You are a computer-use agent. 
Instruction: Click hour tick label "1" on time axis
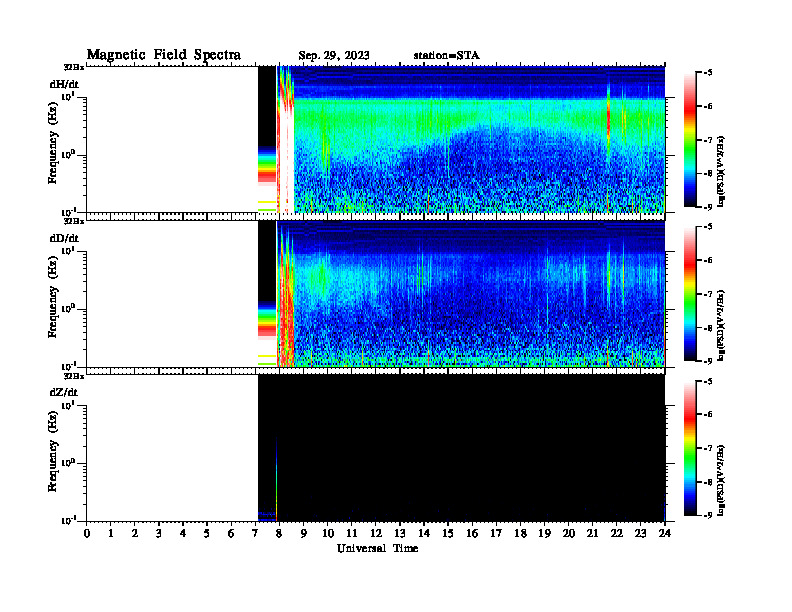pyautogui.click(x=111, y=534)
